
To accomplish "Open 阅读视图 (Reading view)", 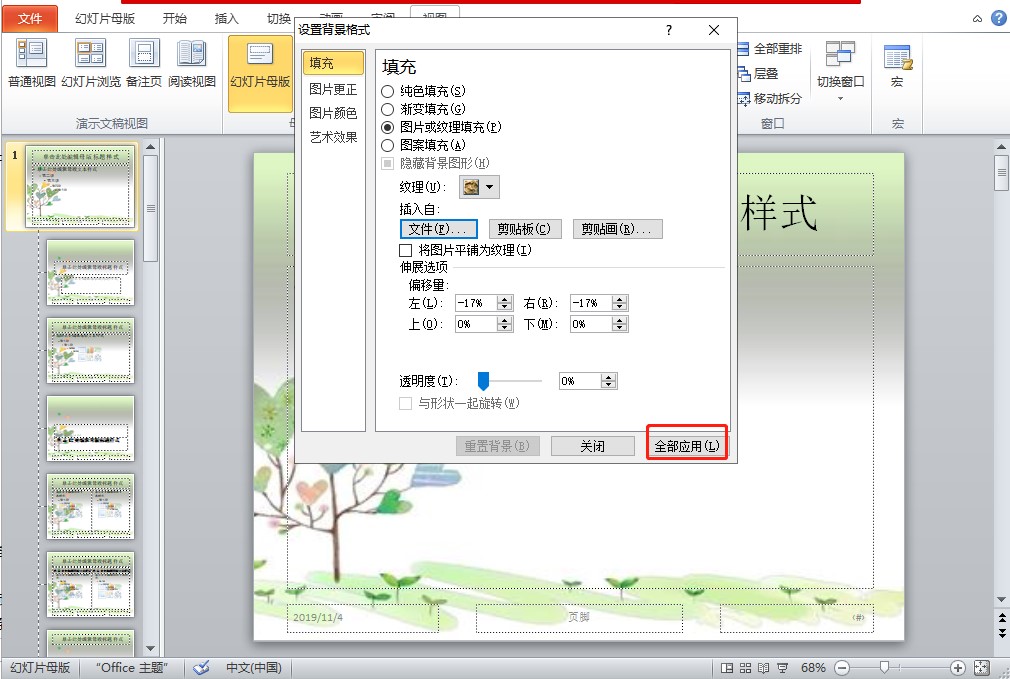I will 192,62.
